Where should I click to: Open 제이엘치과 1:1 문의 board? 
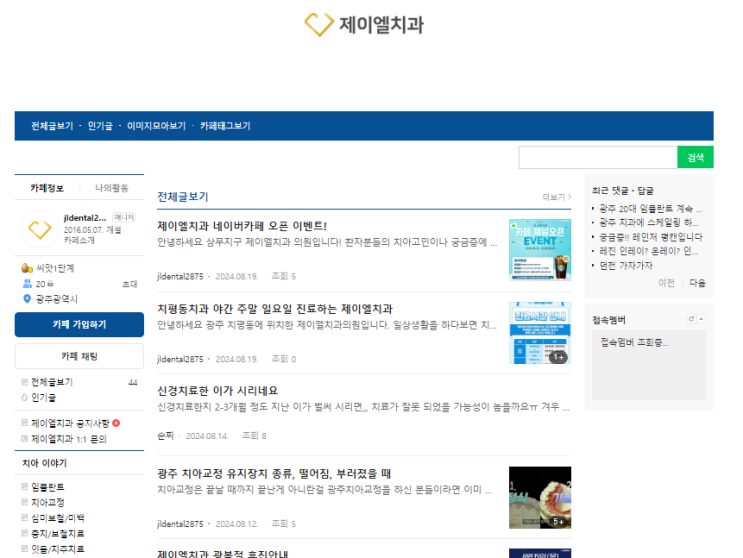point(69,439)
